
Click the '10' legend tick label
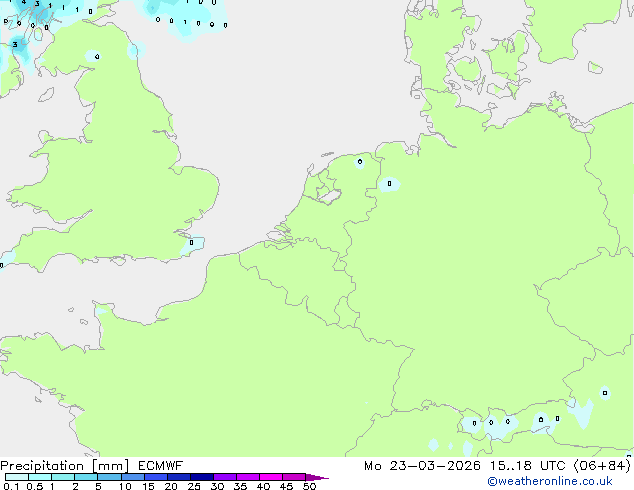125,486
